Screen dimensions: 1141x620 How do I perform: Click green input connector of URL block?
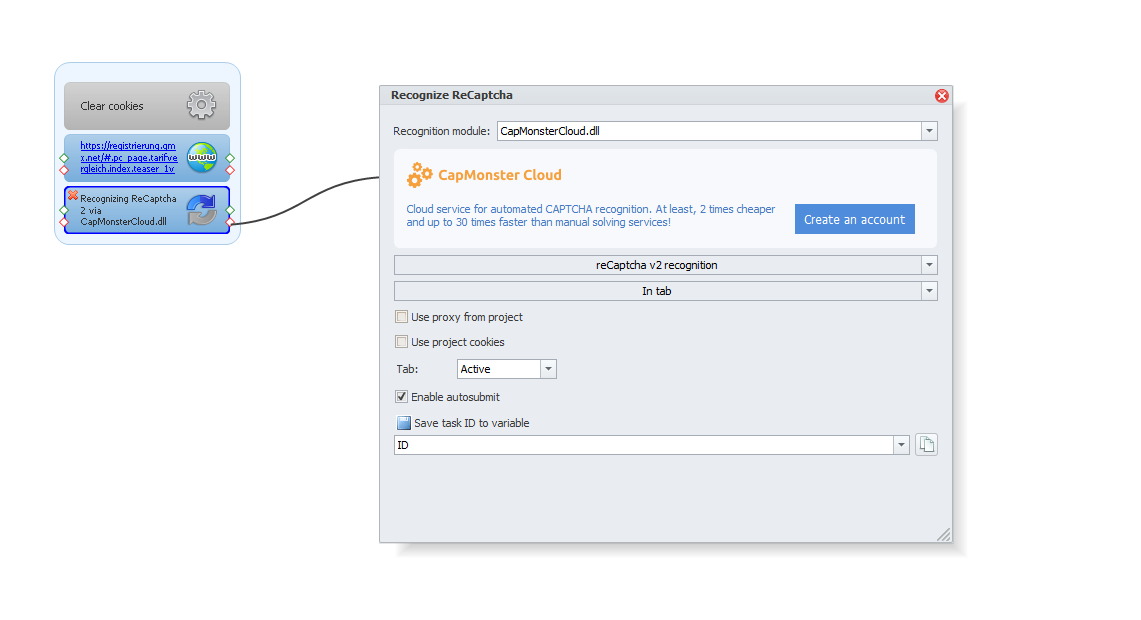pyautogui.click(x=64, y=158)
